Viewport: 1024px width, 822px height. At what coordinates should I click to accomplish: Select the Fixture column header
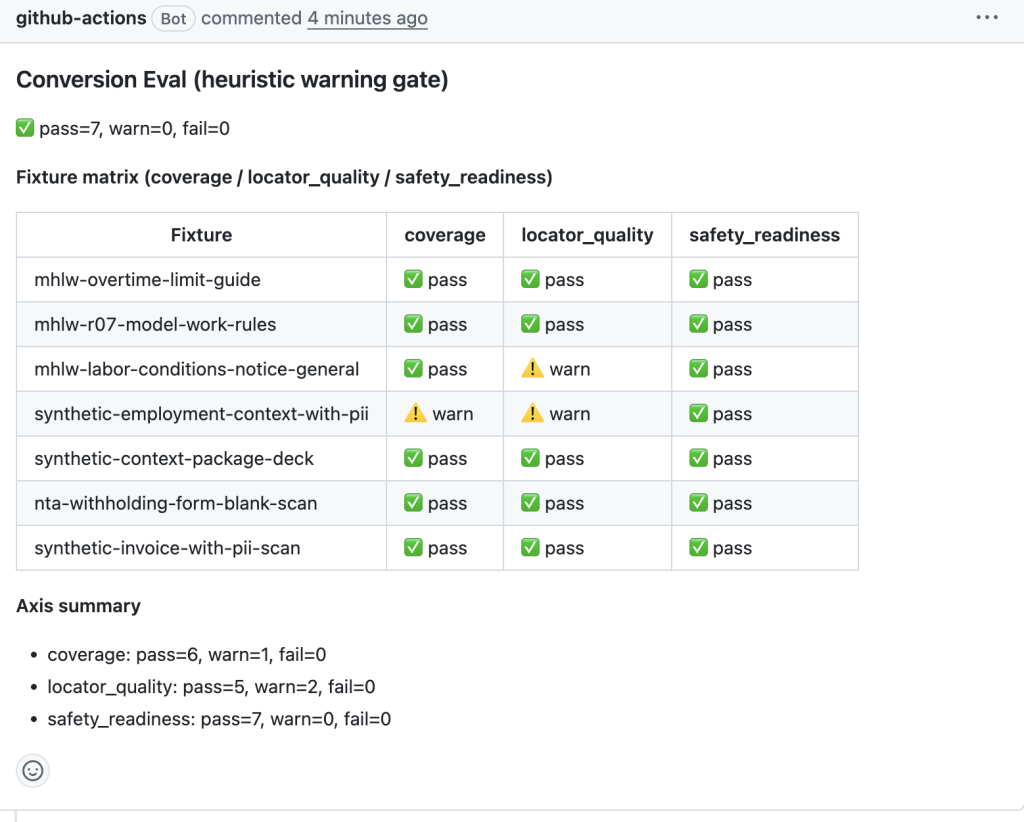[201, 235]
